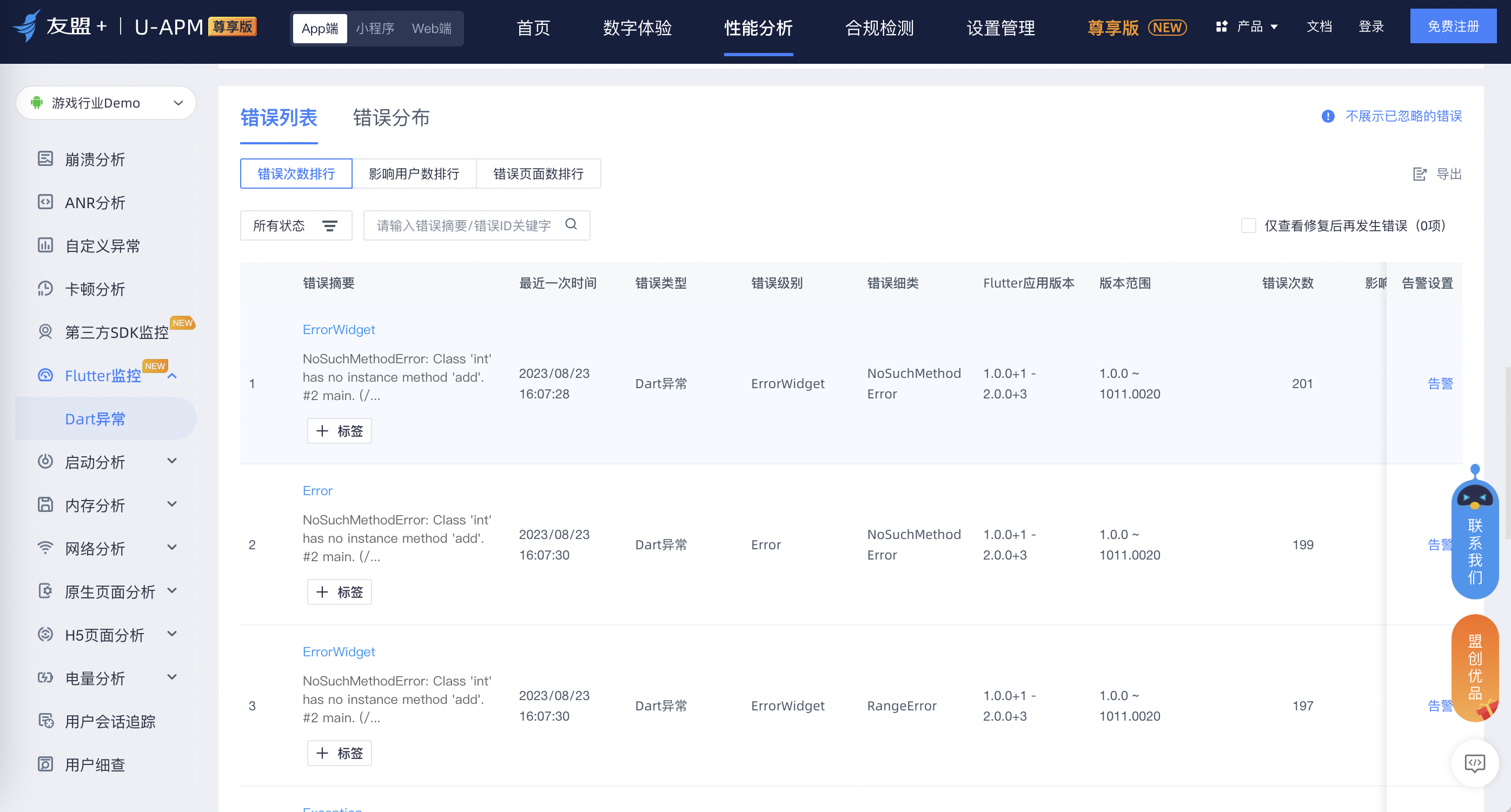This screenshot has height=812, width=1511.
Task: Add 标签 to row 1 error
Action: click(340, 431)
